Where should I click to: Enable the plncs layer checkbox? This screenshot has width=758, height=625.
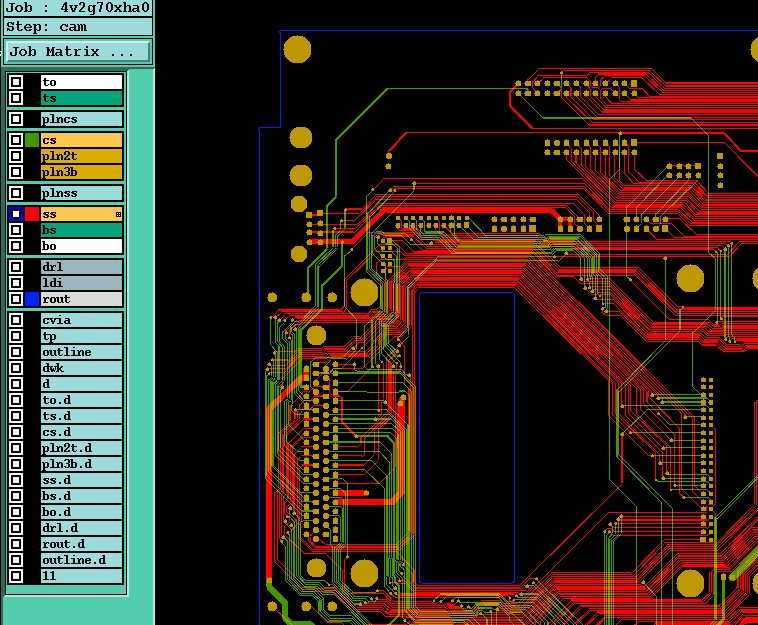16,119
